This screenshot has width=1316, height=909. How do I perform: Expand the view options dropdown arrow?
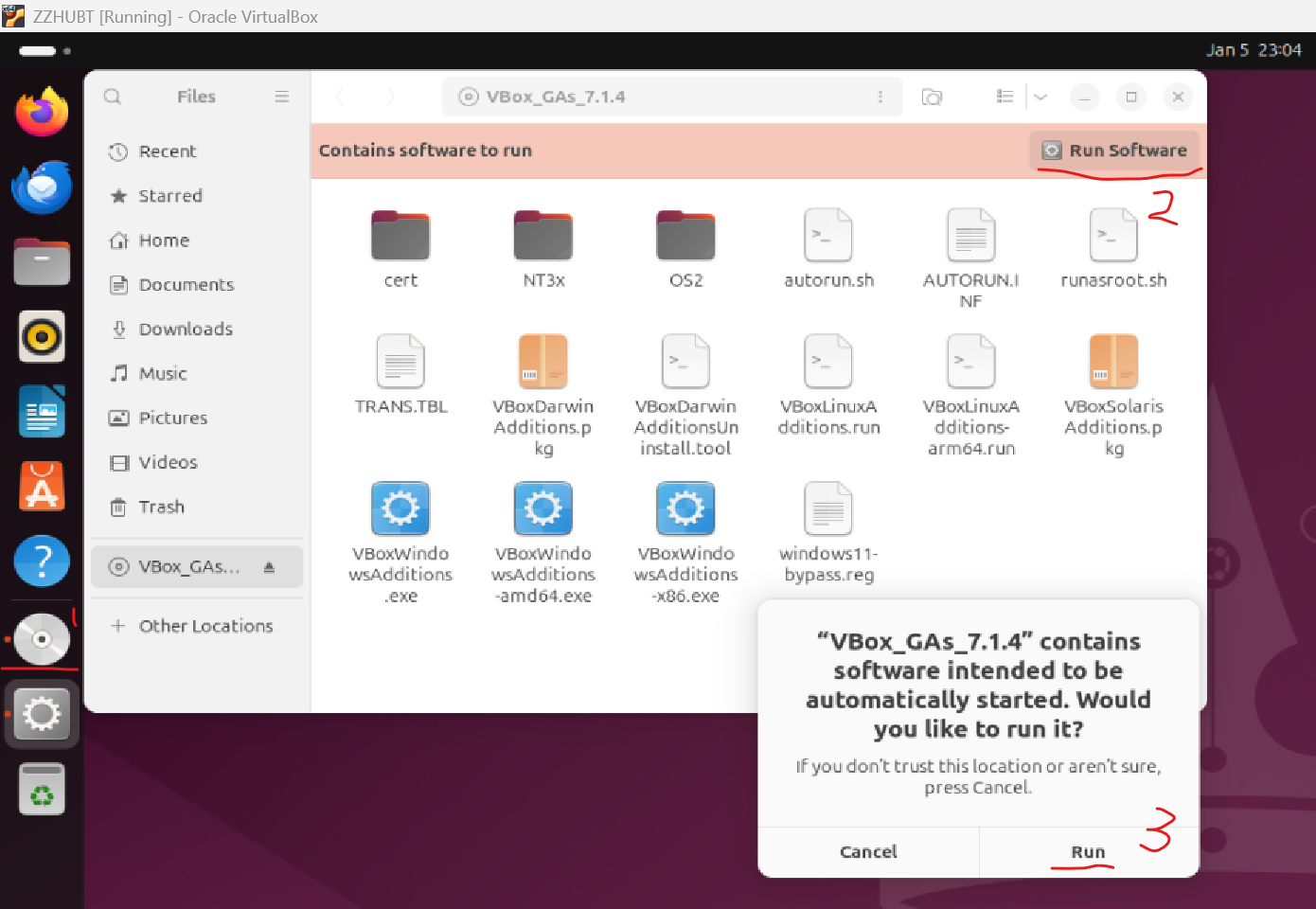click(x=1040, y=97)
